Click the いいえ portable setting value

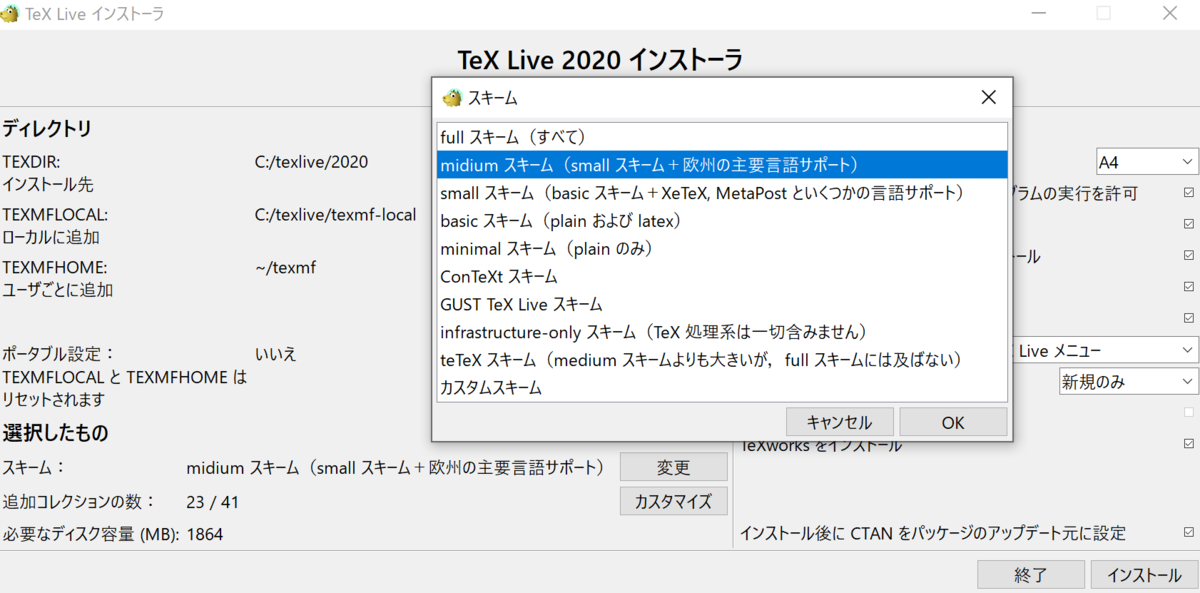(x=276, y=354)
